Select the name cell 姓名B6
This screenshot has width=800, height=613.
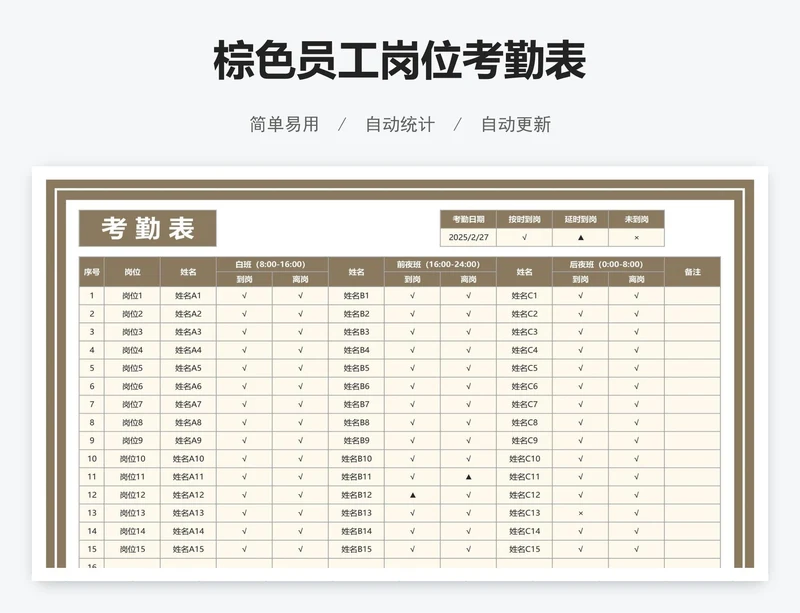(x=356, y=386)
